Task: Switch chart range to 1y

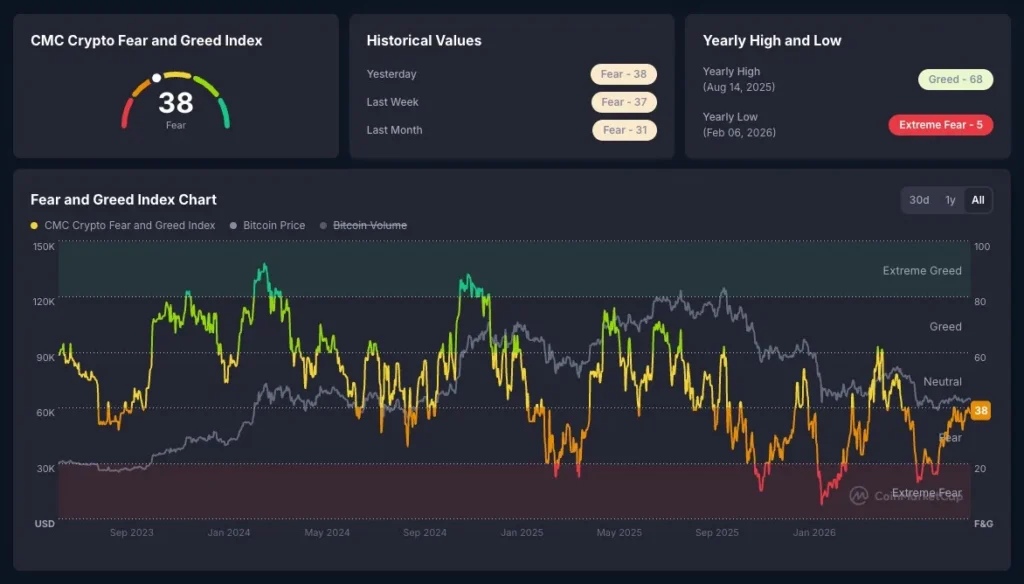Action: (950, 200)
